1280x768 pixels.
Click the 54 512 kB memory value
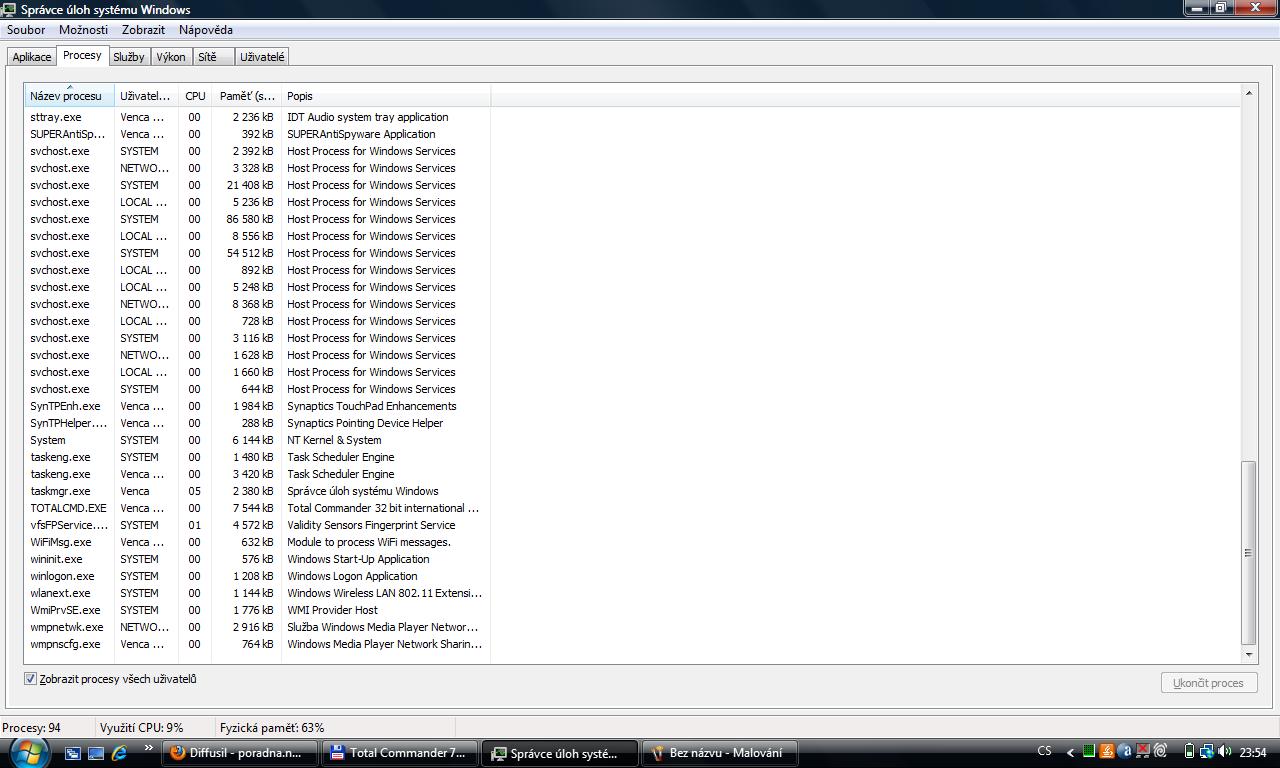pyautogui.click(x=250, y=253)
